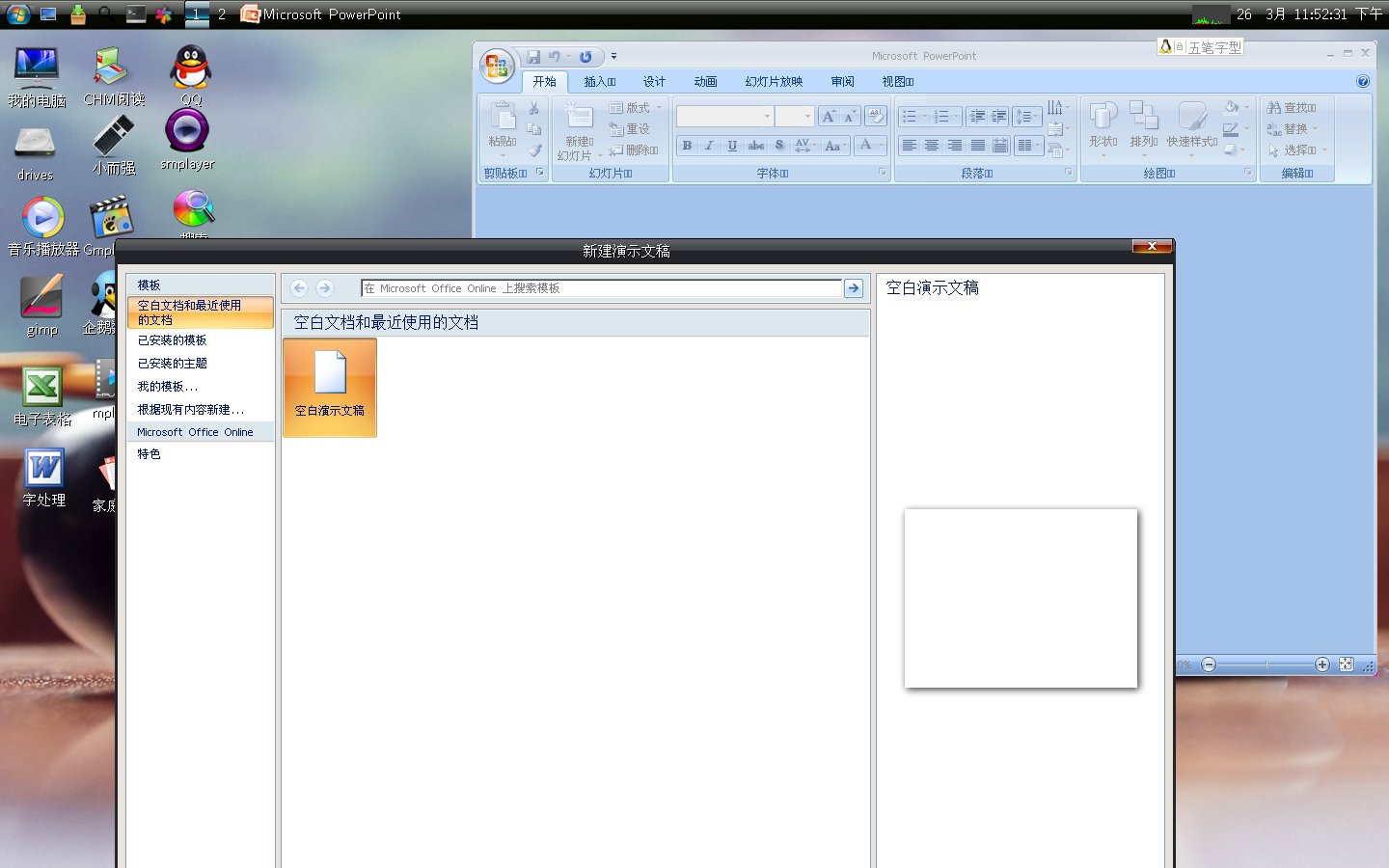Click the back arrow in New Presentation dialog
The height and width of the screenshot is (868, 1389).
(x=300, y=288)
